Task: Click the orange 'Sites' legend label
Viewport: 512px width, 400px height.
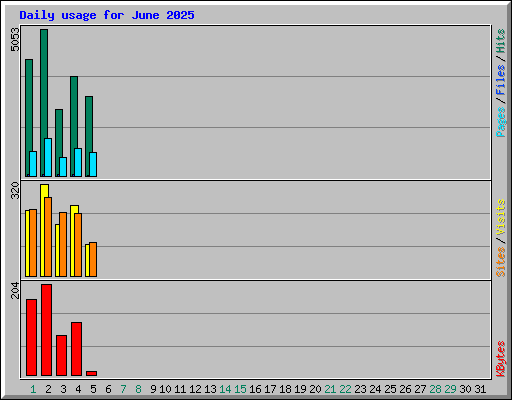Action: [x=501, y=262]
